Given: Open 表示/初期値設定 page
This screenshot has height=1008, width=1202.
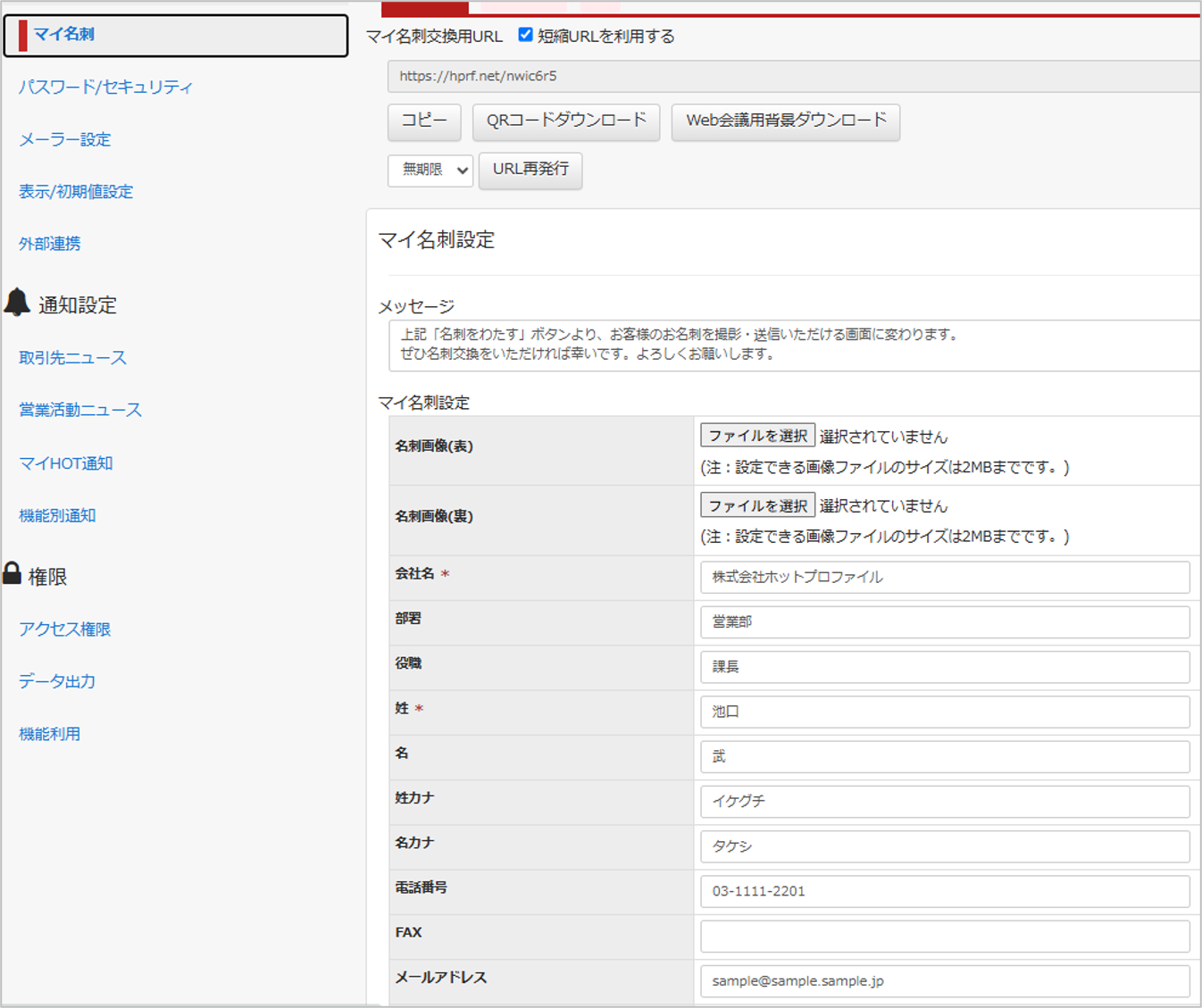Looking at the screenshot, I should pyautogui.click(x=76, y=191).
